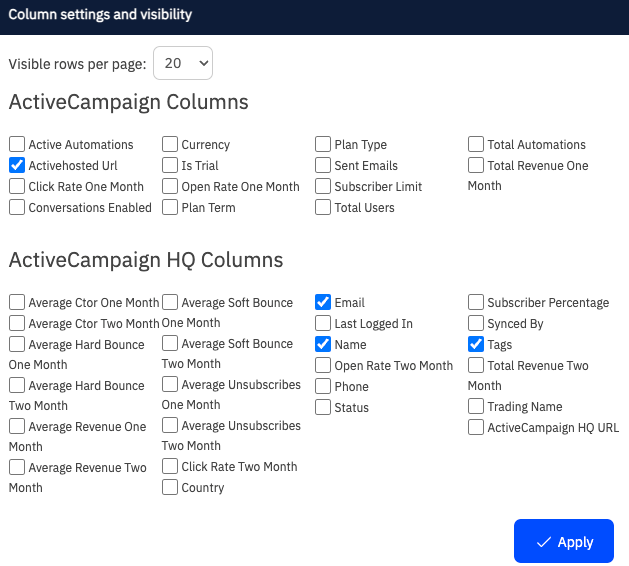Viewport: 629px width, 566px height.
Task: Check the Phone column checkbox
Action: [x=323, y=386]
